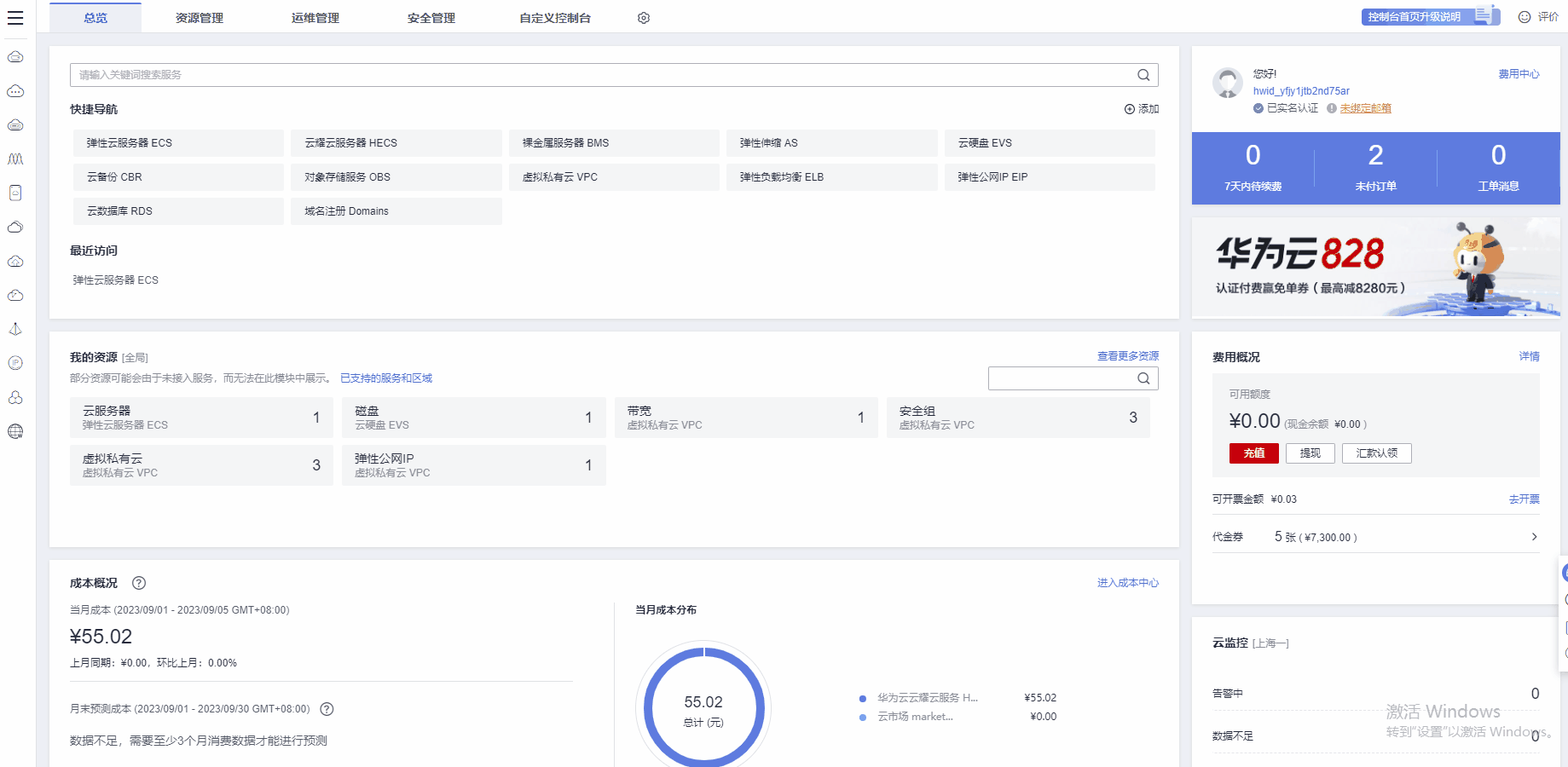
Task: Click the magnifier in the service search box
Action: tap(1143, 75)
